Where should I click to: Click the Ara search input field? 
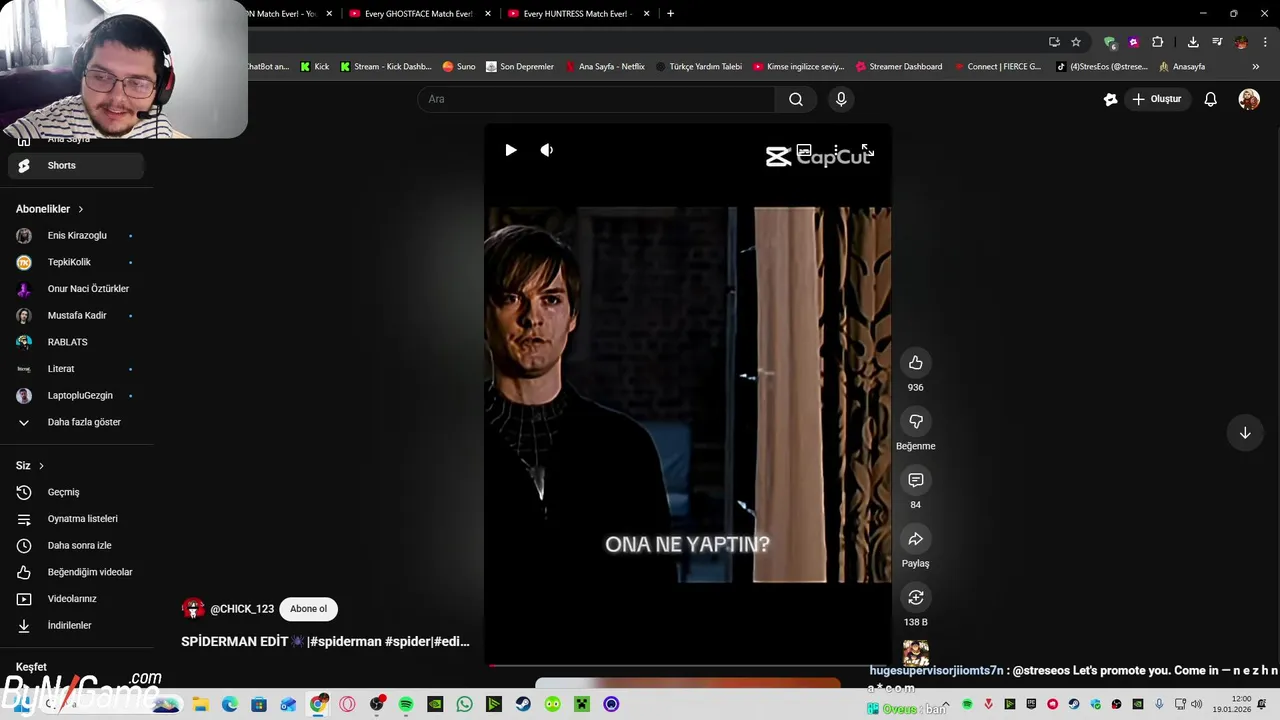(x=596, y=99)
